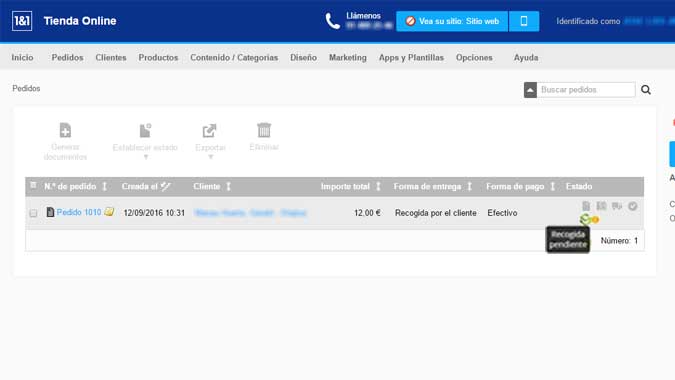
Task: Click Generar documentos icon
Action: (65, 130)
